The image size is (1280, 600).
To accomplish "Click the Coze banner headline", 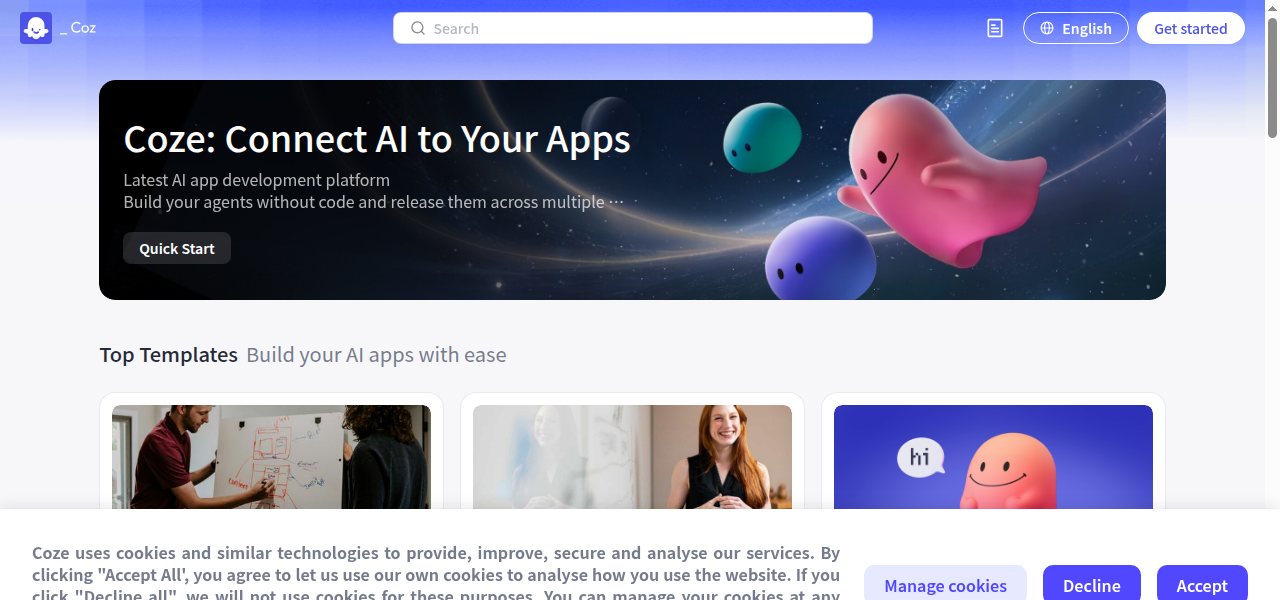I will [x=377, y=139].
